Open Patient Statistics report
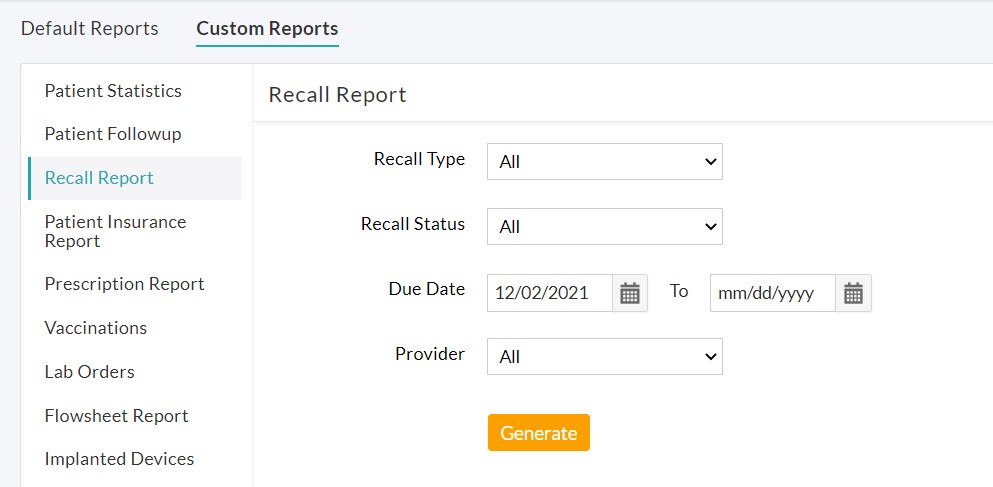The image size is (993, 487). [113, 91]
